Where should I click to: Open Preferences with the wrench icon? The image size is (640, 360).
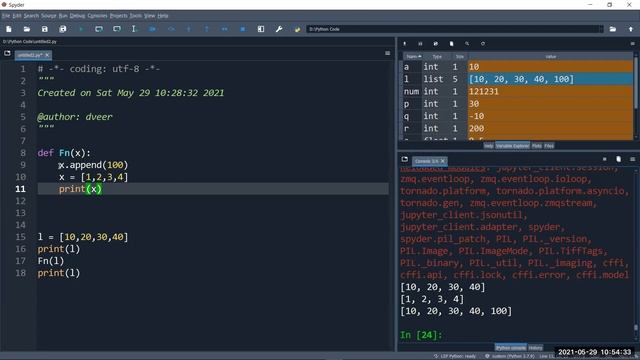click(x=279, y=29)
